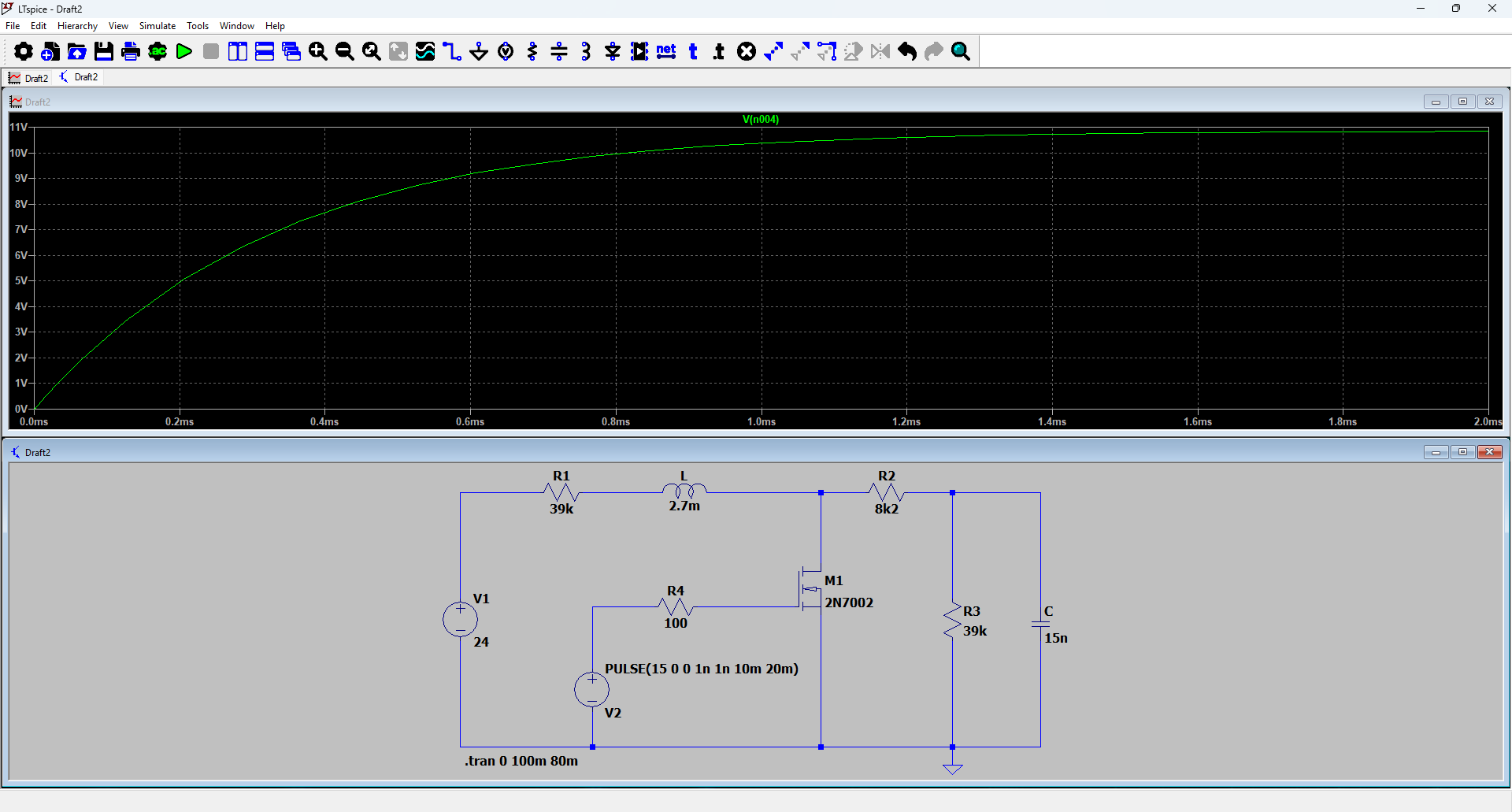Switch to the Draft2 schematic tab
The image size is (1512, 812).
point(80,77)
